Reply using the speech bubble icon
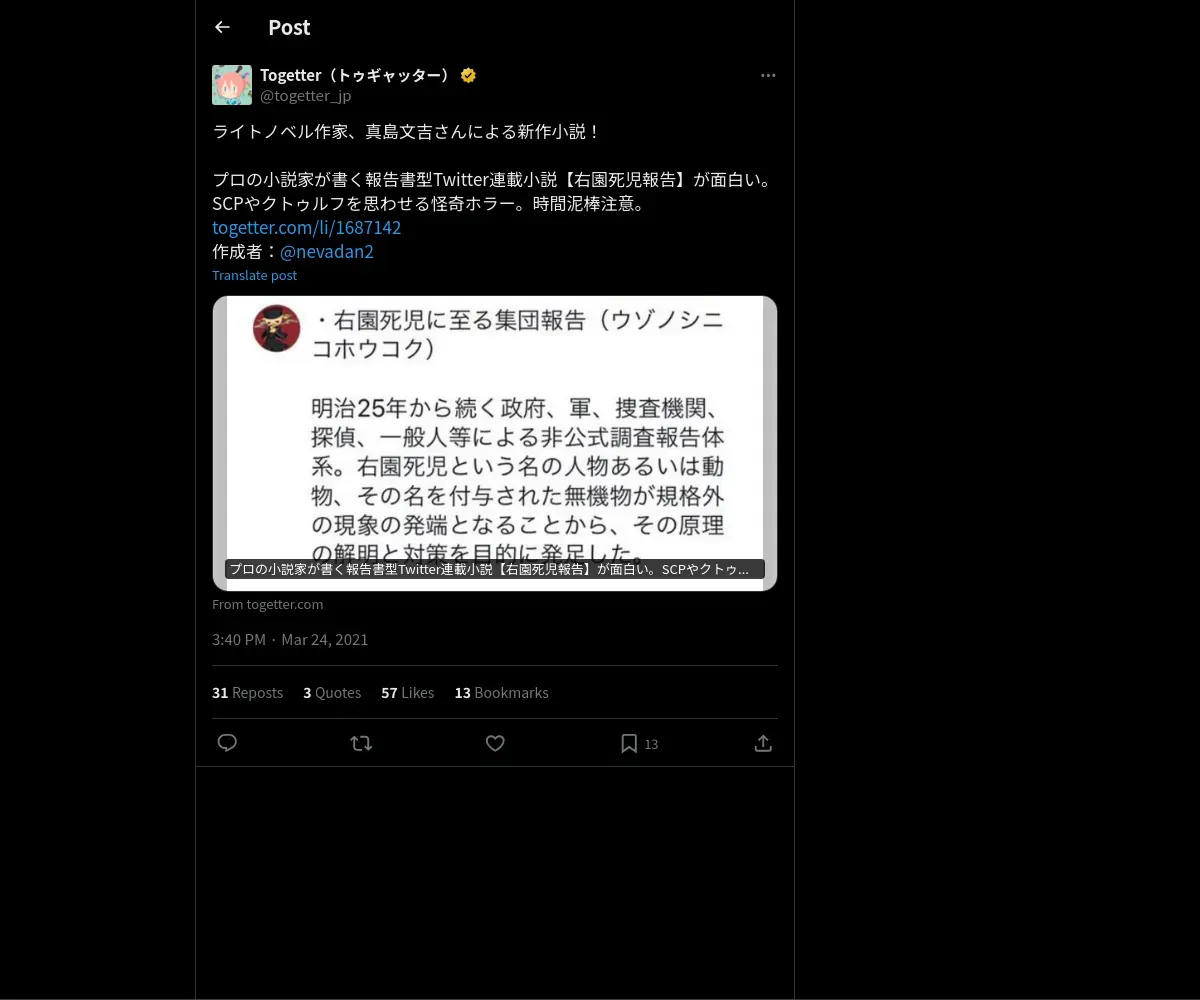Viewport: 1200px width, 1000px height. coord(227,743)
